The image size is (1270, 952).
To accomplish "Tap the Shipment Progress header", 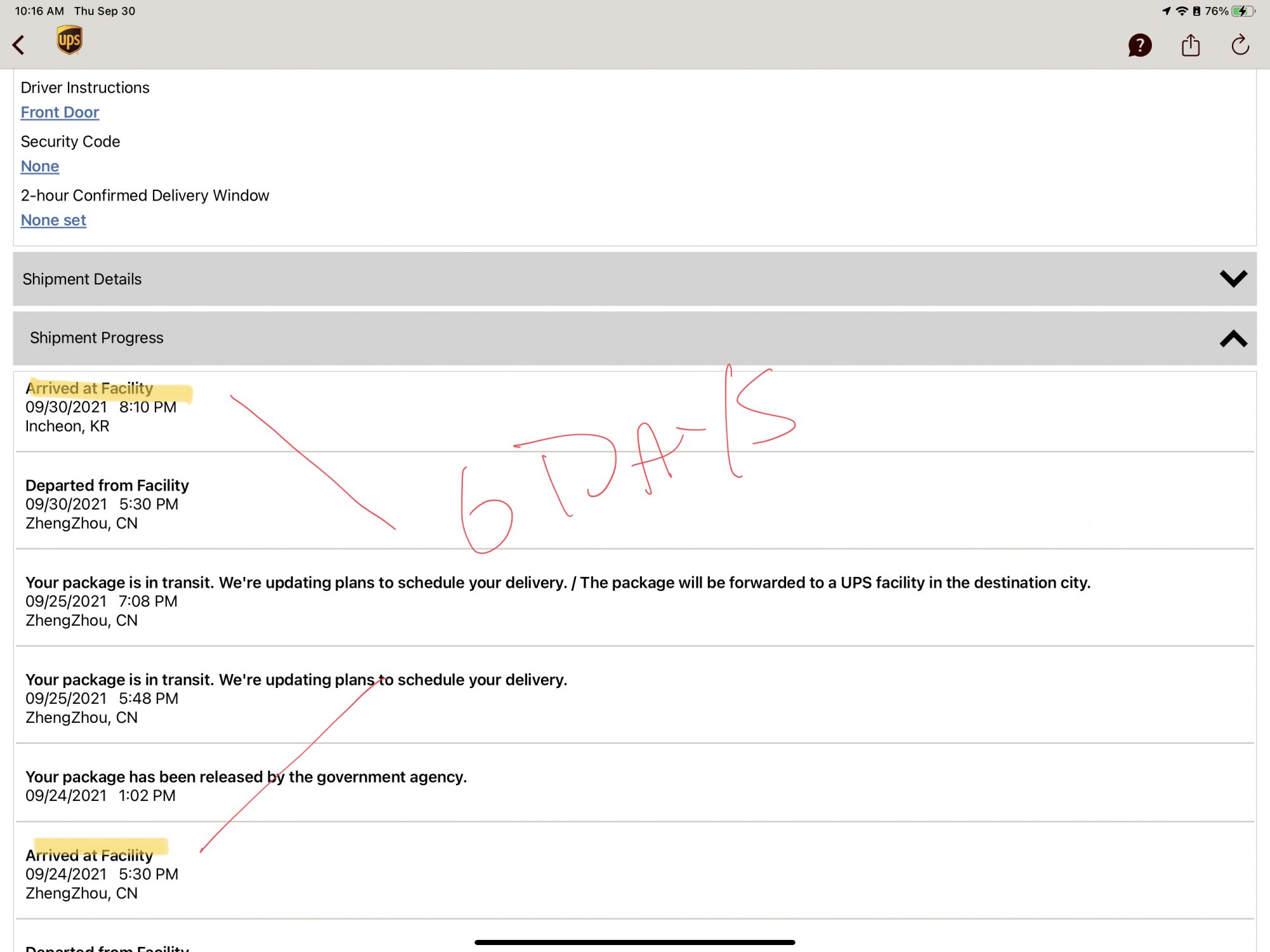I will (97, 338).
